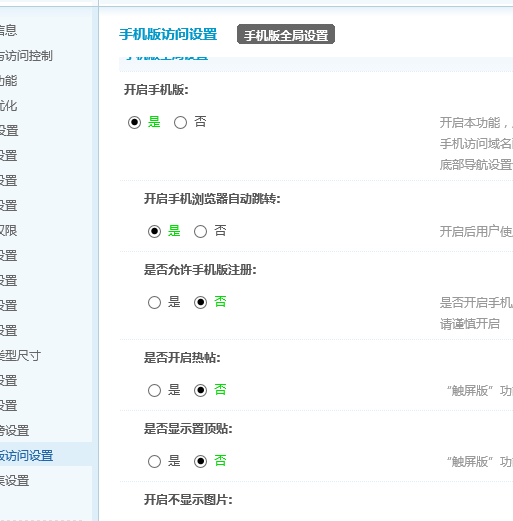Click the 手机版访问设置 page heading
The width and height of the screenshot is (513, 521).
[168, 34]
